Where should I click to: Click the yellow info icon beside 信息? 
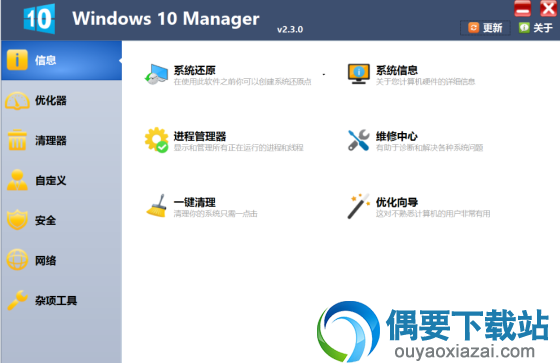[x=17, y=59]
